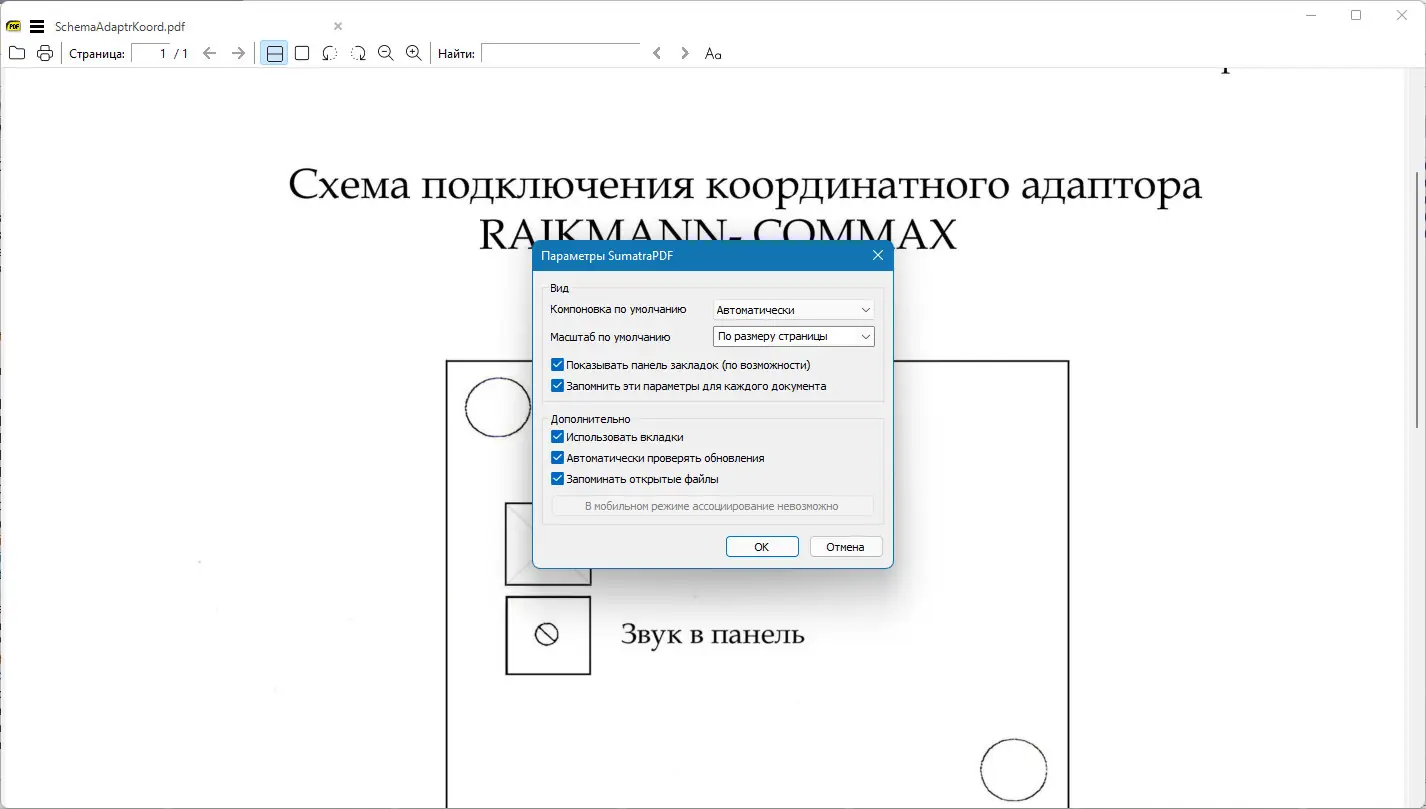Close the SchemaAdaptrKoord.pdf tab
This screenshot has height=809, width=1426.
[338, 26]
